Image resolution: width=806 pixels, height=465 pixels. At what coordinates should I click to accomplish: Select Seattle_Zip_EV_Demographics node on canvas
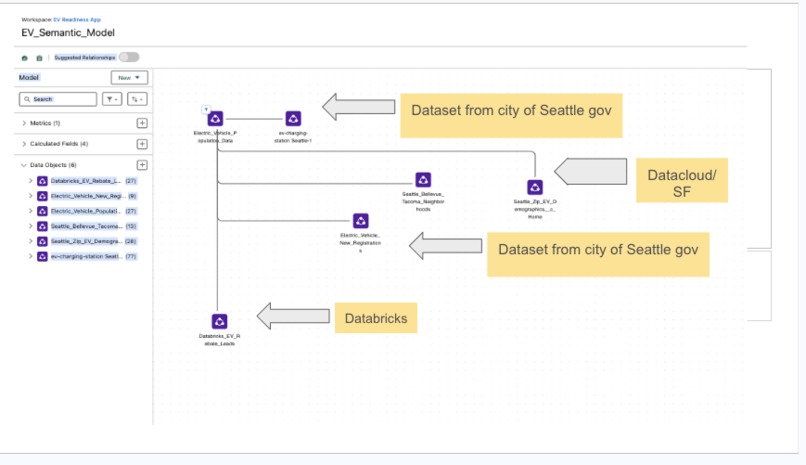535,187
